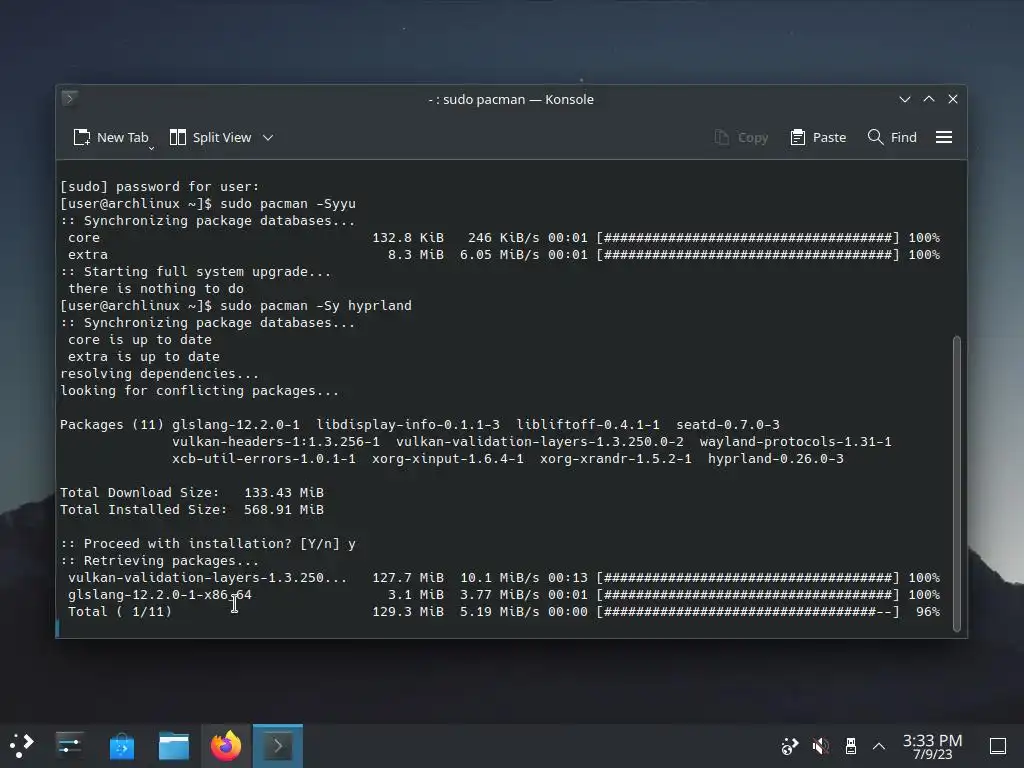Viewport: 1024px width, 768px height.
Task: Select the Konsole taskbar entry
Action: (278, 745)
